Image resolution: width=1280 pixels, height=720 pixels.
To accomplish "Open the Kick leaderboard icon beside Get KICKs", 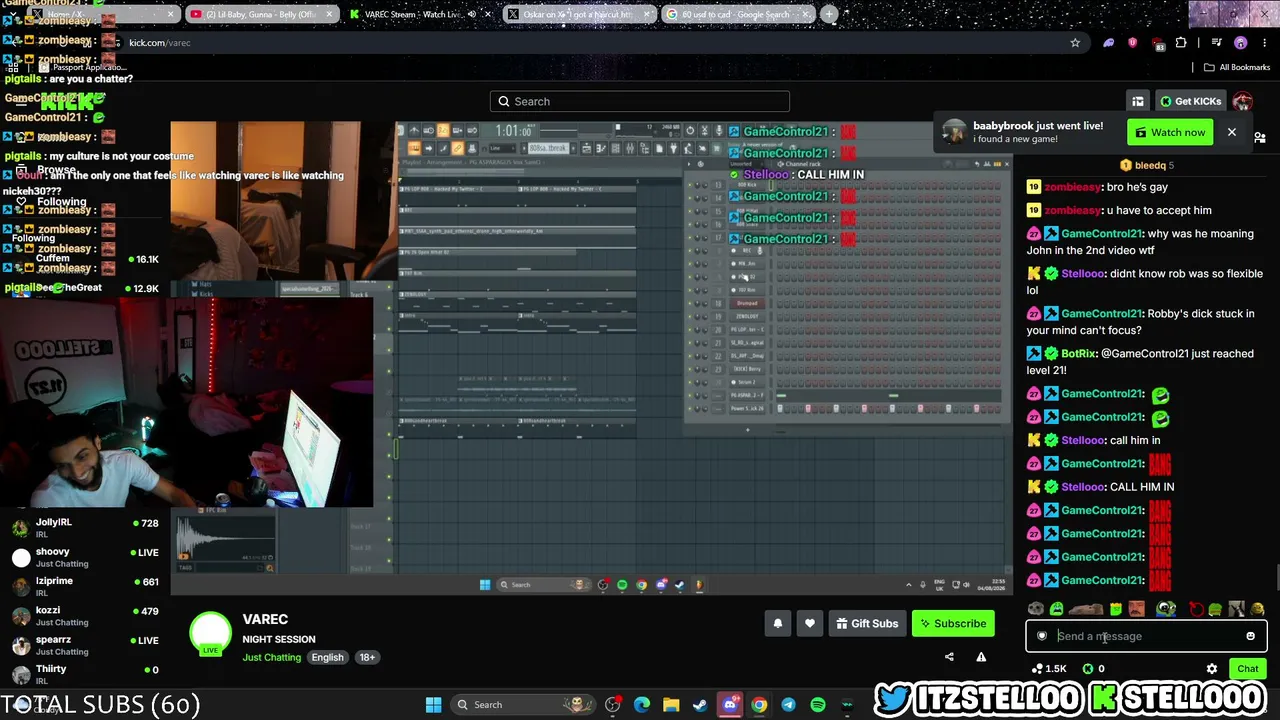I will tap(1138, 101).
